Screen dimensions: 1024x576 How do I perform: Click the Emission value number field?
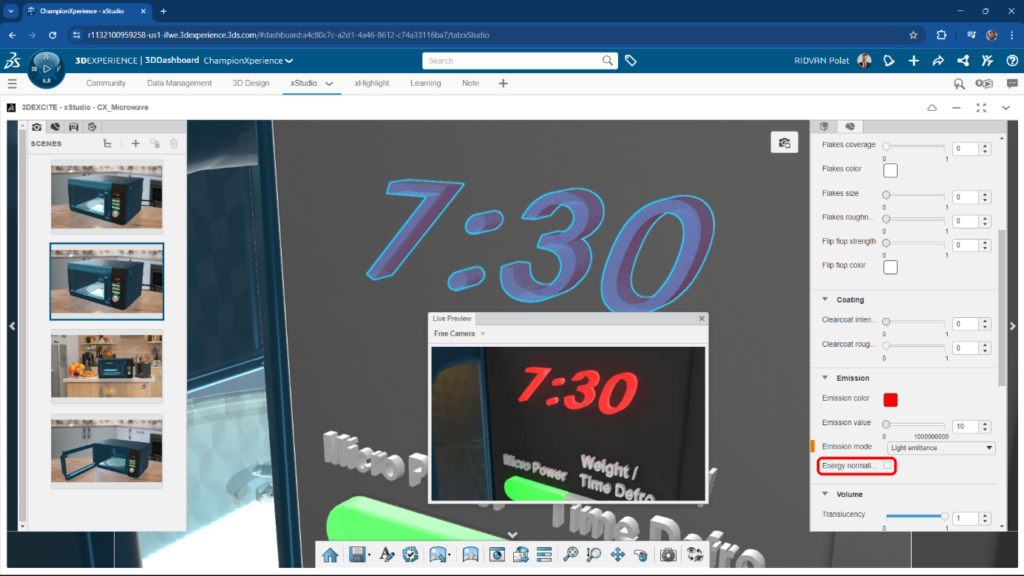tap(965, 426)
